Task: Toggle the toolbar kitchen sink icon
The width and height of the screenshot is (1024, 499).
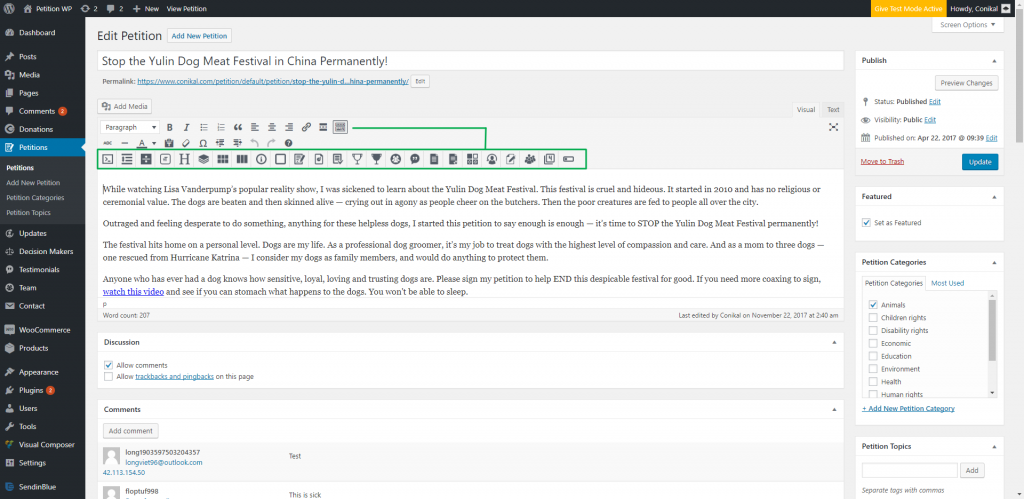Action: (340, 127)
